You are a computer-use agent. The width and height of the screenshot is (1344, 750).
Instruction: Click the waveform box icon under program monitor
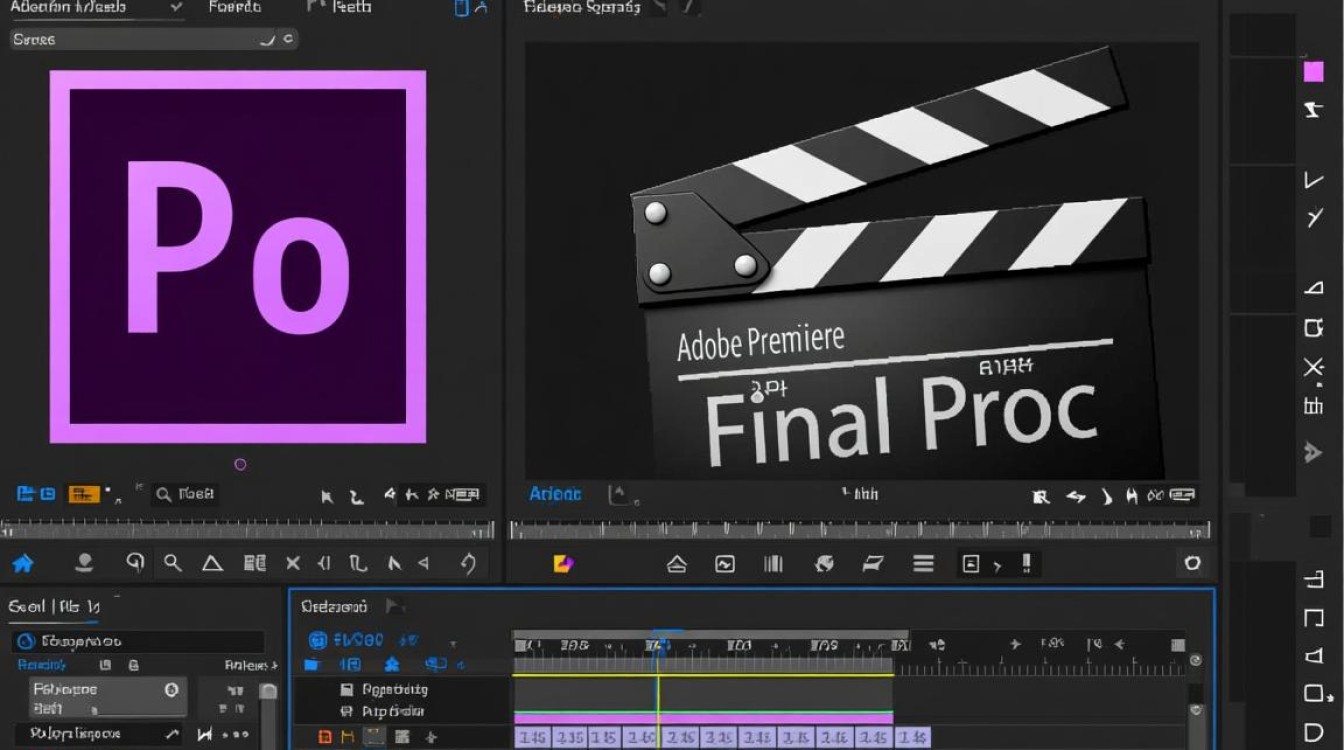tap(725, 564)
